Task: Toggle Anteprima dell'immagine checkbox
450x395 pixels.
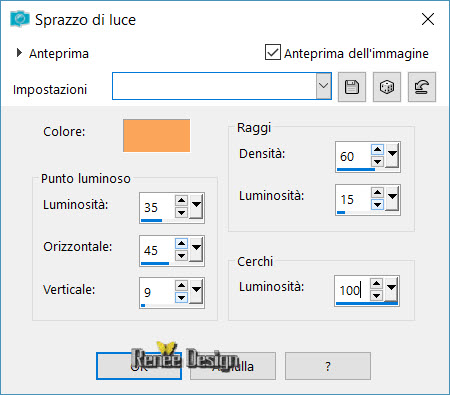Action: click(x=273, y=52)
